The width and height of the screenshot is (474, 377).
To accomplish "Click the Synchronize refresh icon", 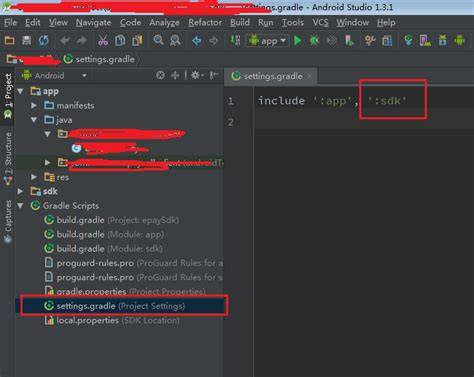I will pyautogui.click(x=43, y=41).
